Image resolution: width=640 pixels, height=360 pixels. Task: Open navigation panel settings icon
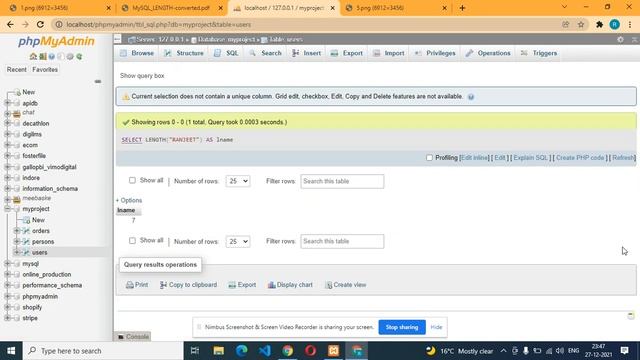coord(70,56)
